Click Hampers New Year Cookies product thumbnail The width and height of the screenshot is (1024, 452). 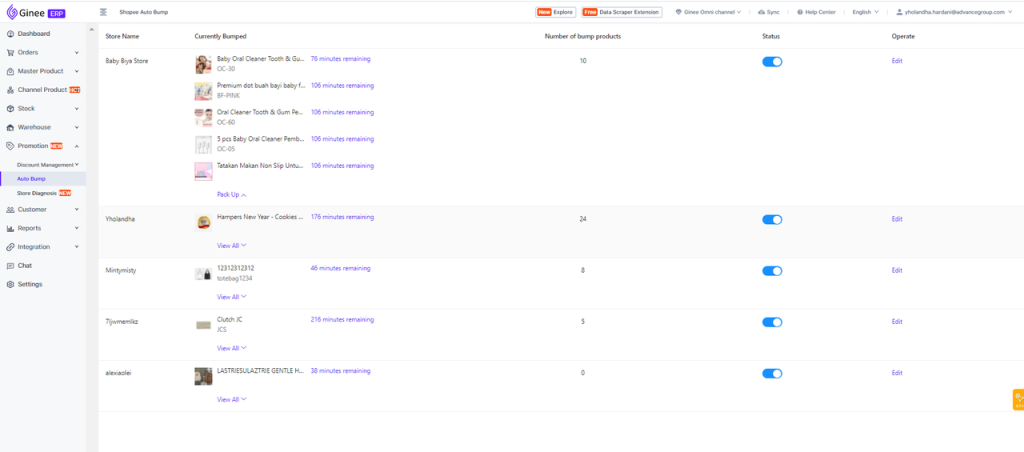(x=203, y=222)
